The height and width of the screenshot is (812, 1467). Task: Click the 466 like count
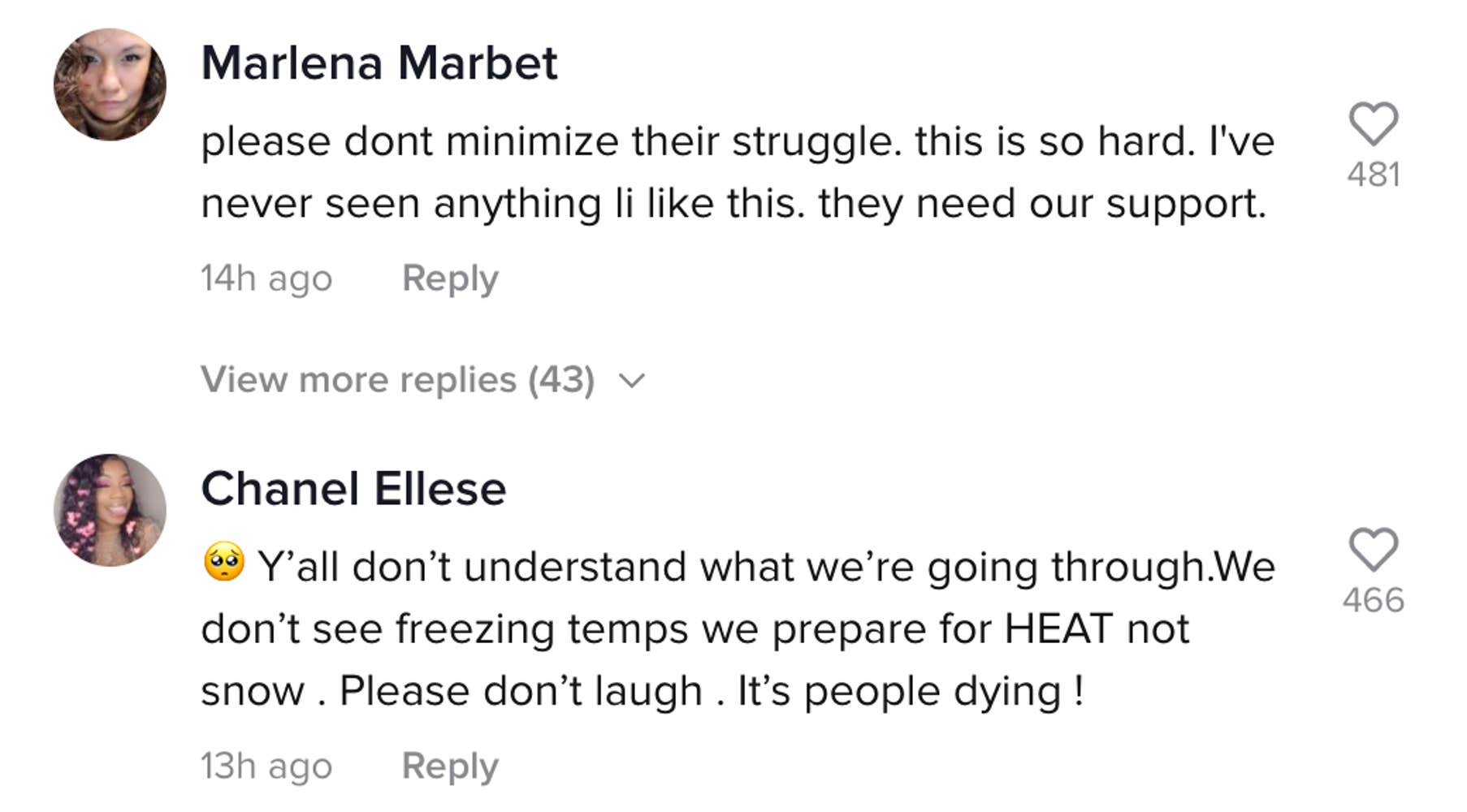1373,600
